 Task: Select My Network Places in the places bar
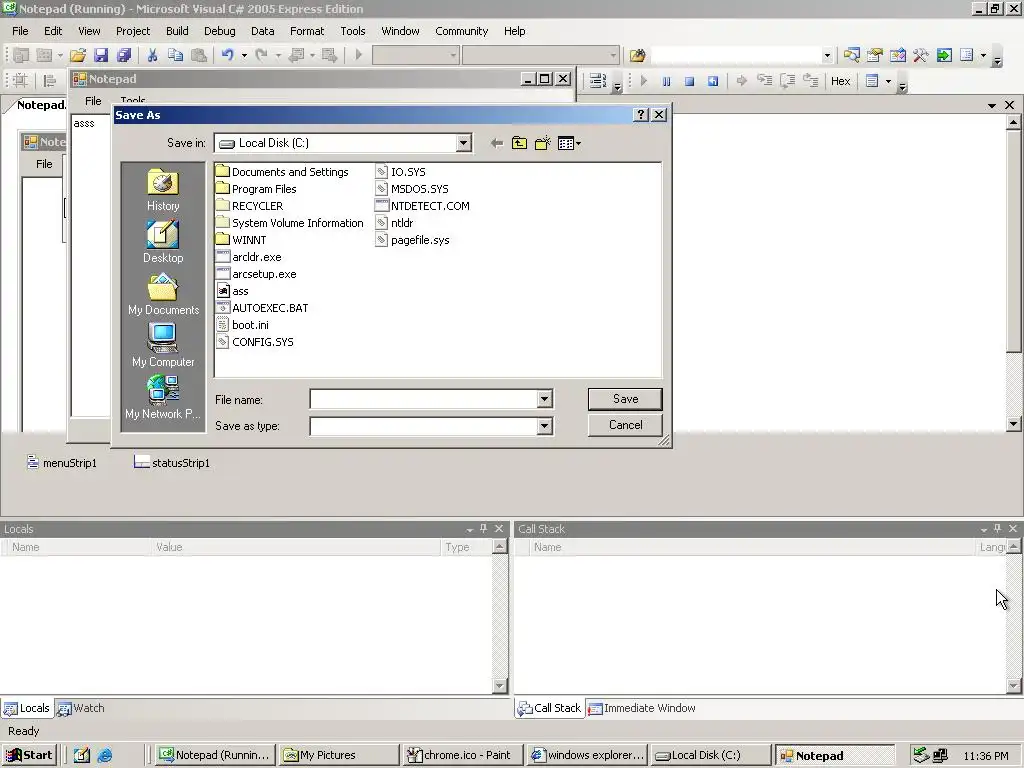click(x=163, y=398)
